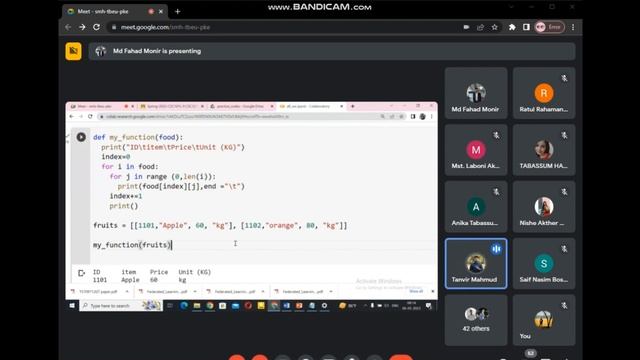Expand options for the first downloaded paper.pdf

pos(127,291)
